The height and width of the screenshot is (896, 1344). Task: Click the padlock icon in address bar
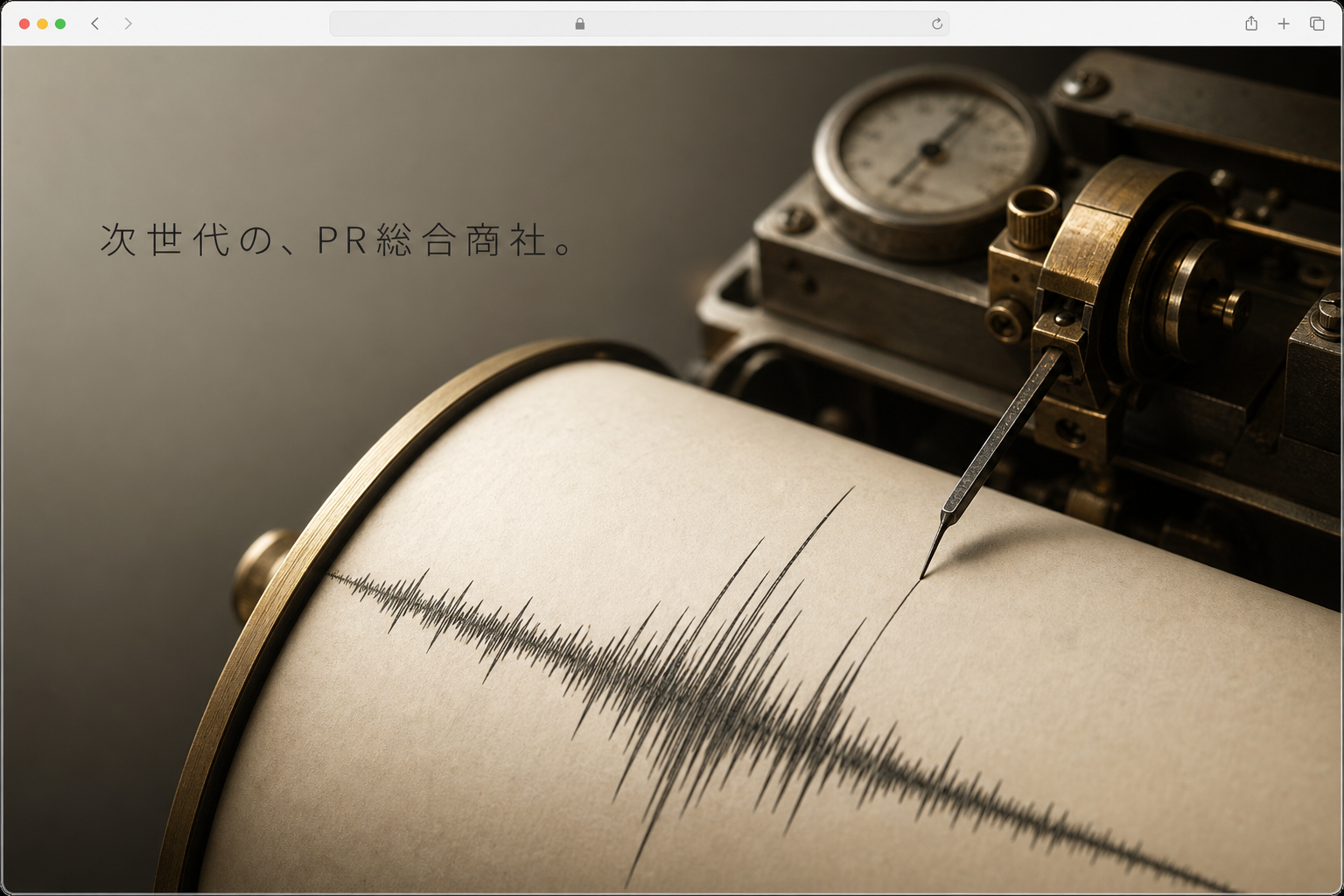pos(579,24)
